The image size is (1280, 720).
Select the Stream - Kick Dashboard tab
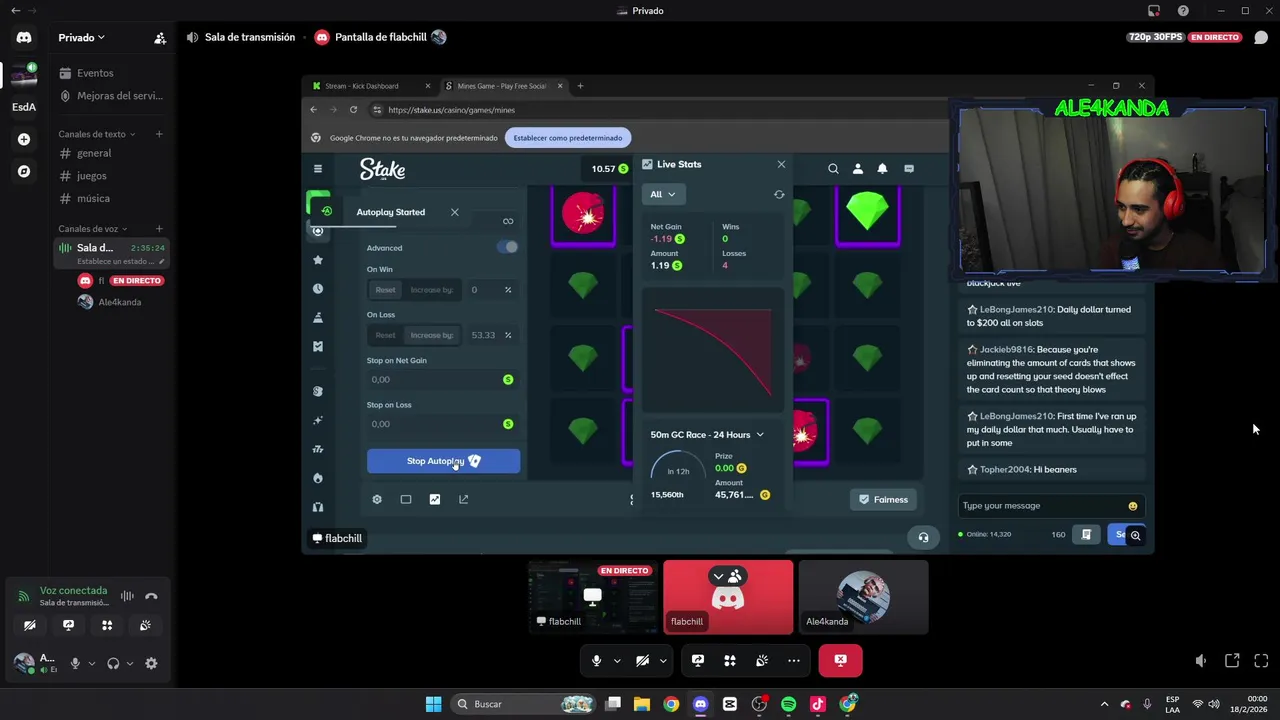click(x=371, y=86)
